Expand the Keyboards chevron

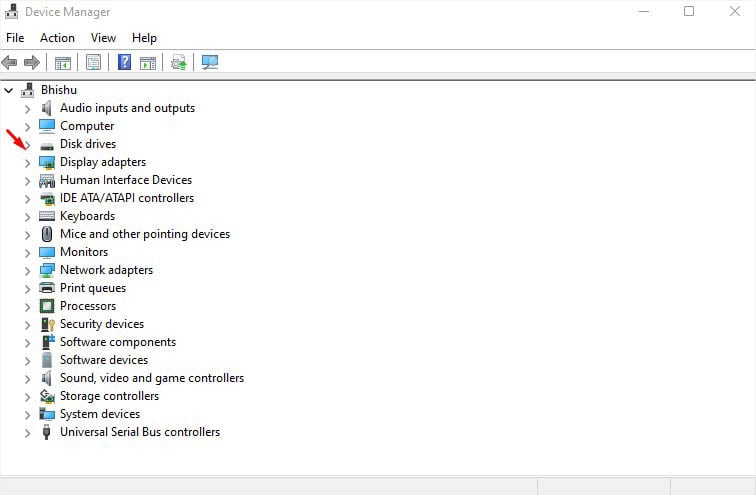[x=27, y=217]
